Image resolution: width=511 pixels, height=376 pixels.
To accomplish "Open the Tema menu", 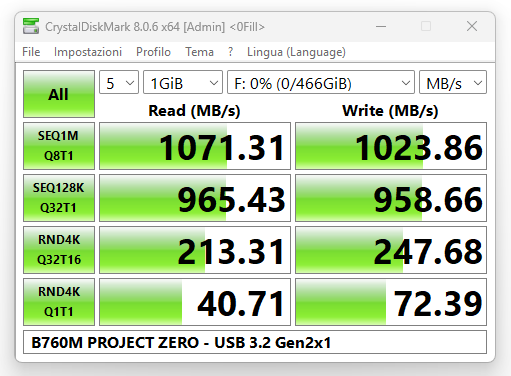I will click(x=199, y=52).
